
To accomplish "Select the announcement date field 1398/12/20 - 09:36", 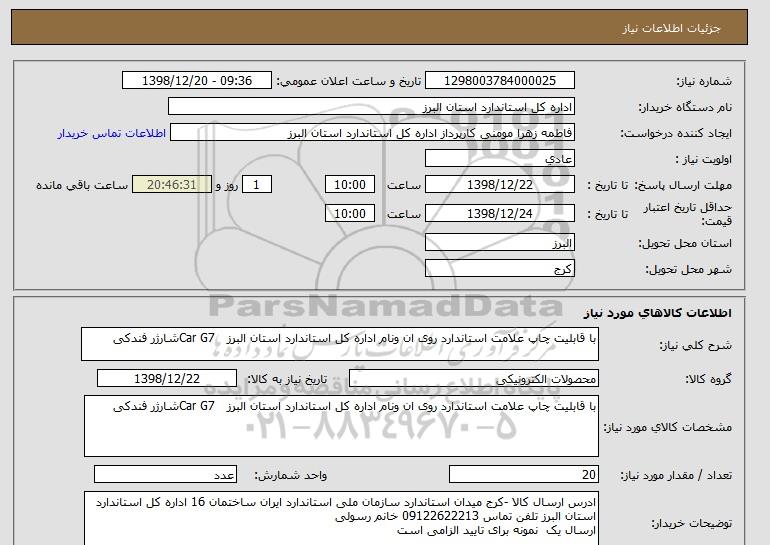I will coord(196,81).
